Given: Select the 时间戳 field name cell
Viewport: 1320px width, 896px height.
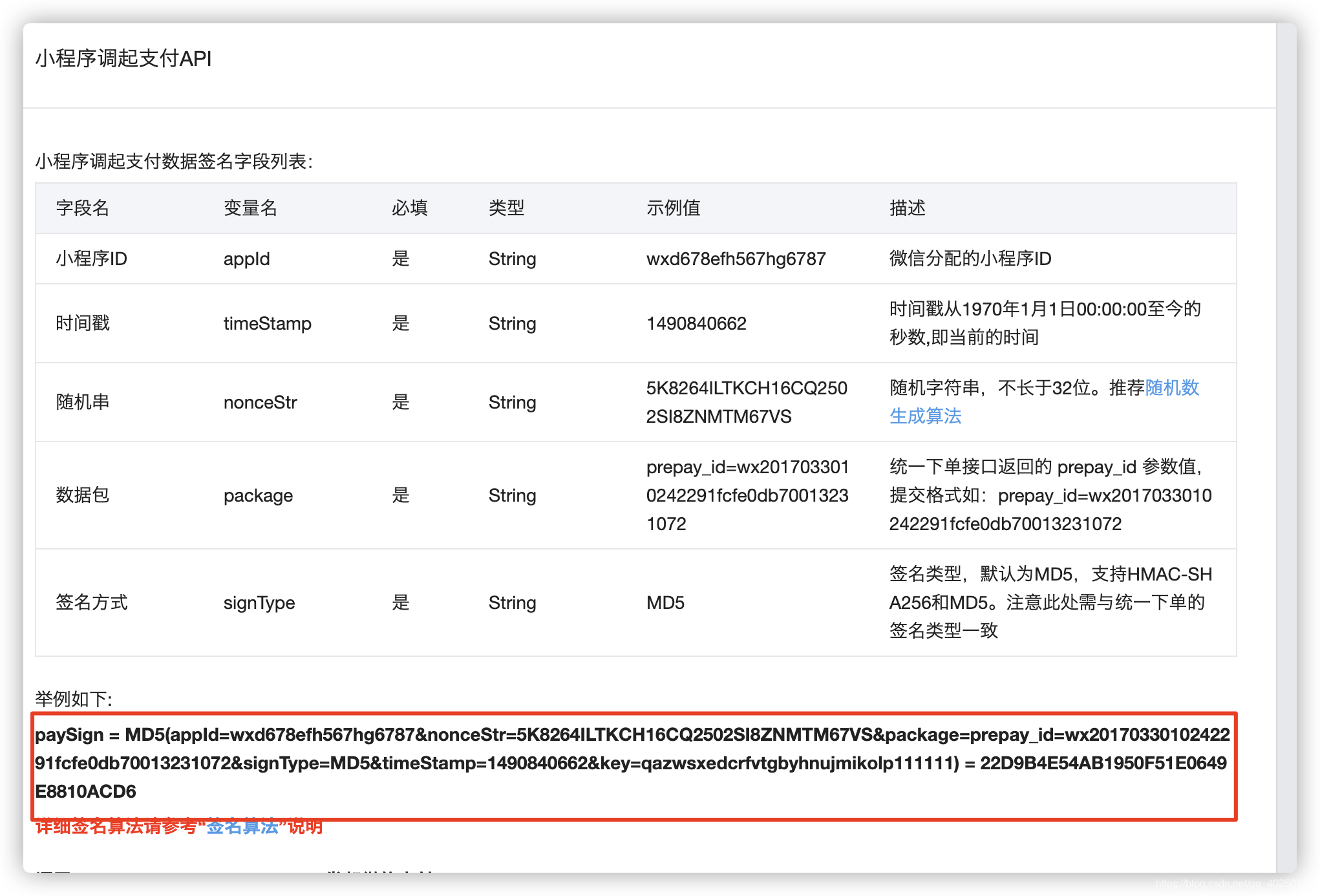Looking at the screenshot, I should 83,323.
